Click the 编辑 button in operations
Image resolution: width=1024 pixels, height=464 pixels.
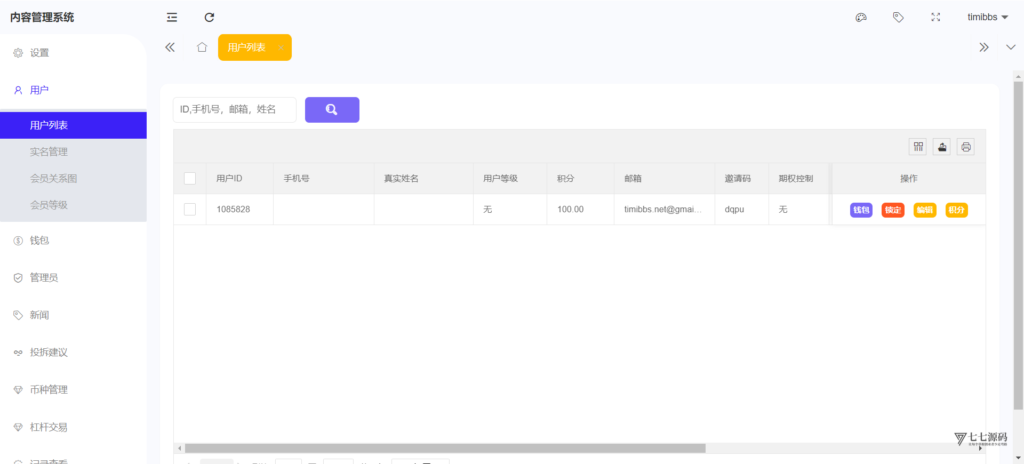(925, 210)
